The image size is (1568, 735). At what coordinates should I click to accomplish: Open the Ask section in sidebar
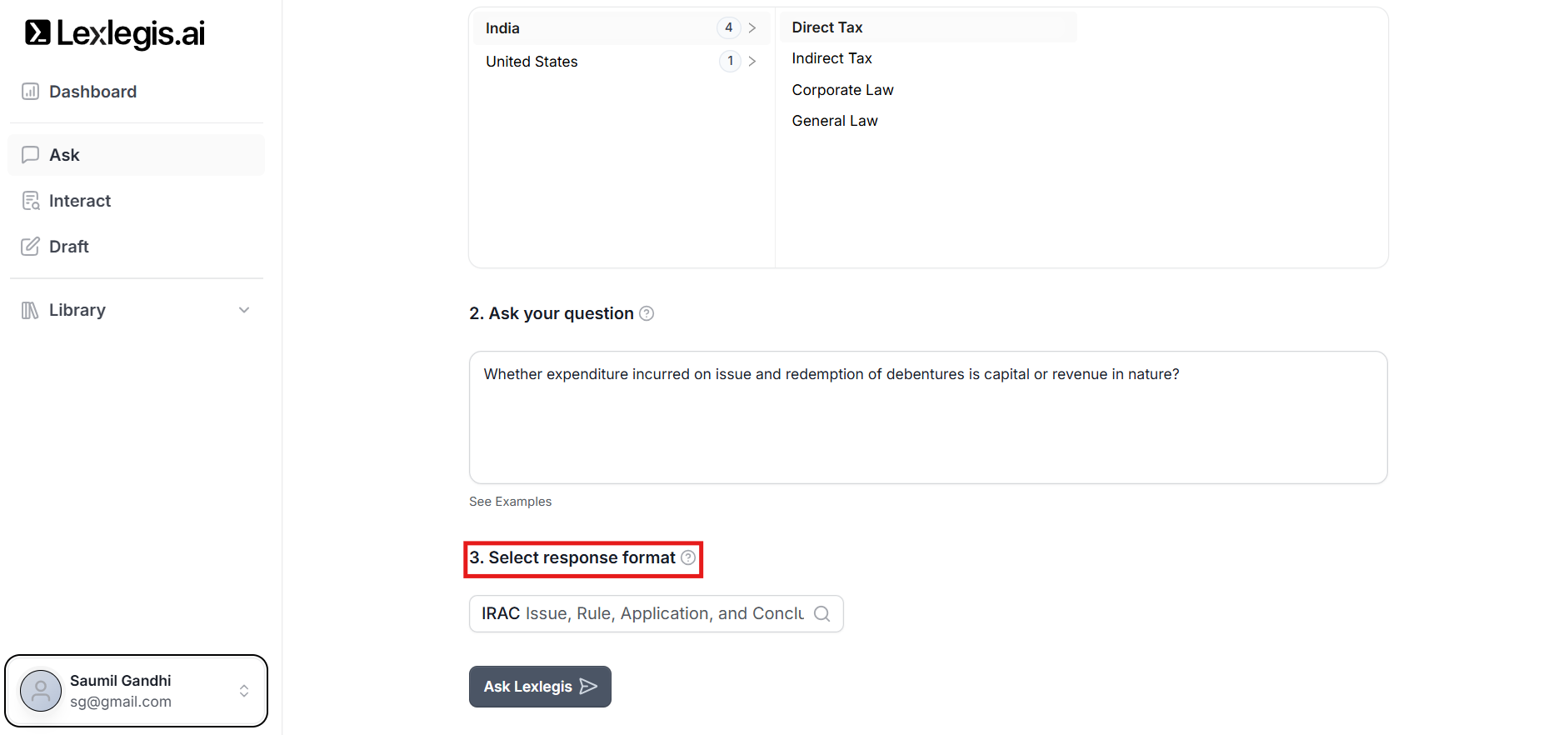coord(64,155)
